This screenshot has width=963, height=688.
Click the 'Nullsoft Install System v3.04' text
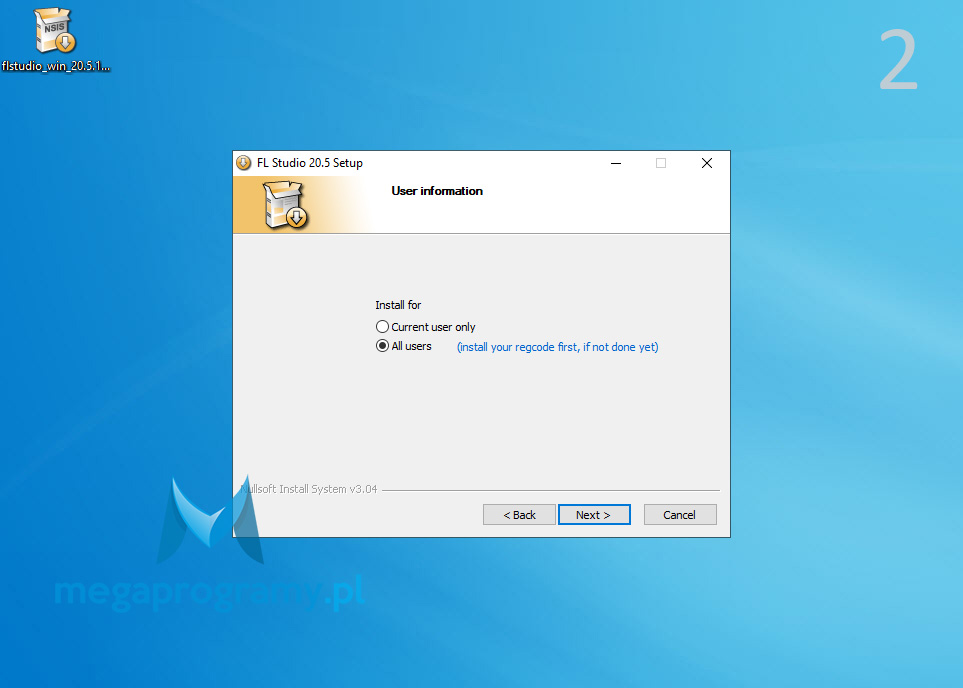[309, 489]
